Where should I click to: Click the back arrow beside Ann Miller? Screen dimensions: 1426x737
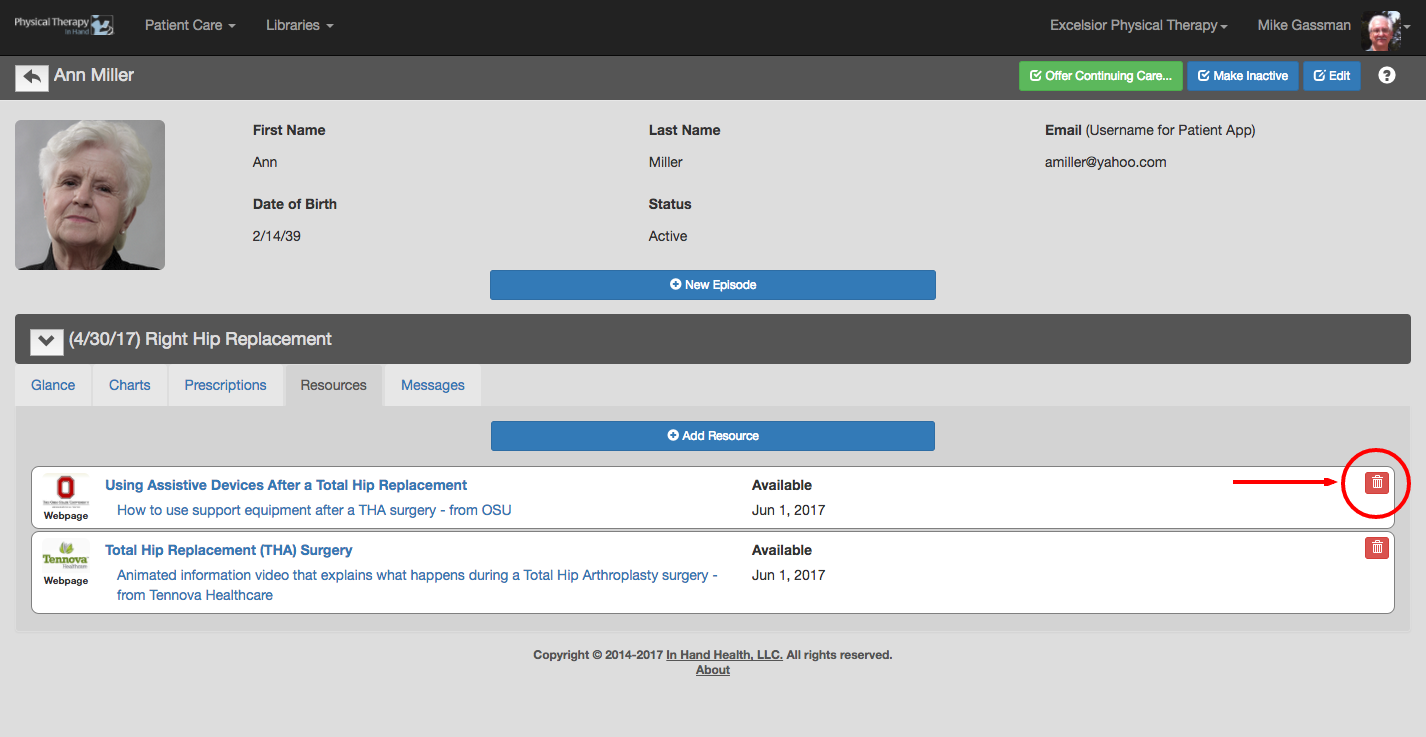tap(32, 77)
